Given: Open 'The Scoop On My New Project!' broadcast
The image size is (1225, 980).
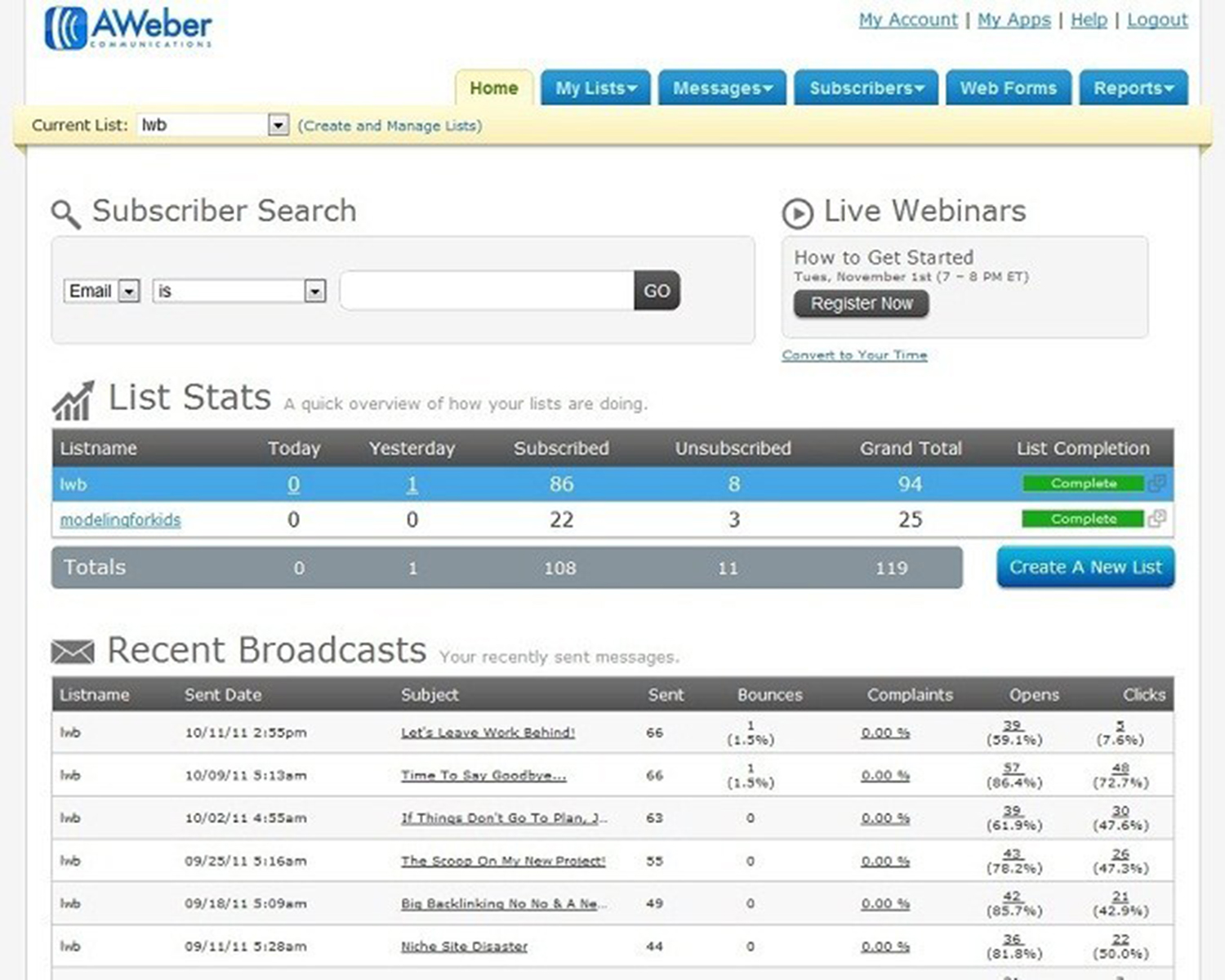Looking at the screenshot, I should click(x=503, y=861).
